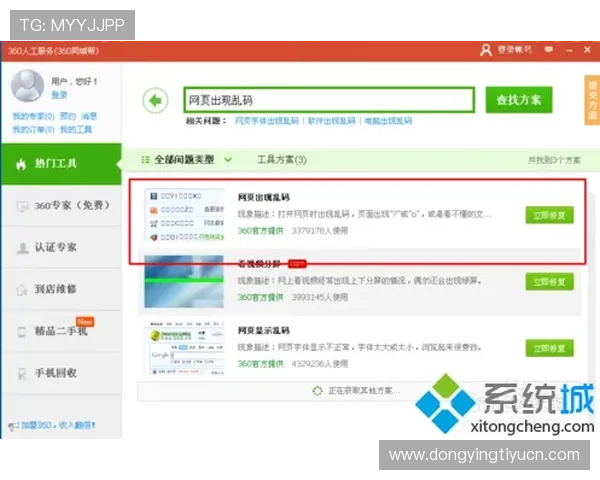Viewport: 600px width, 480px height.
Task: Open 我的专家(0) link
Action: coord(34,116)
